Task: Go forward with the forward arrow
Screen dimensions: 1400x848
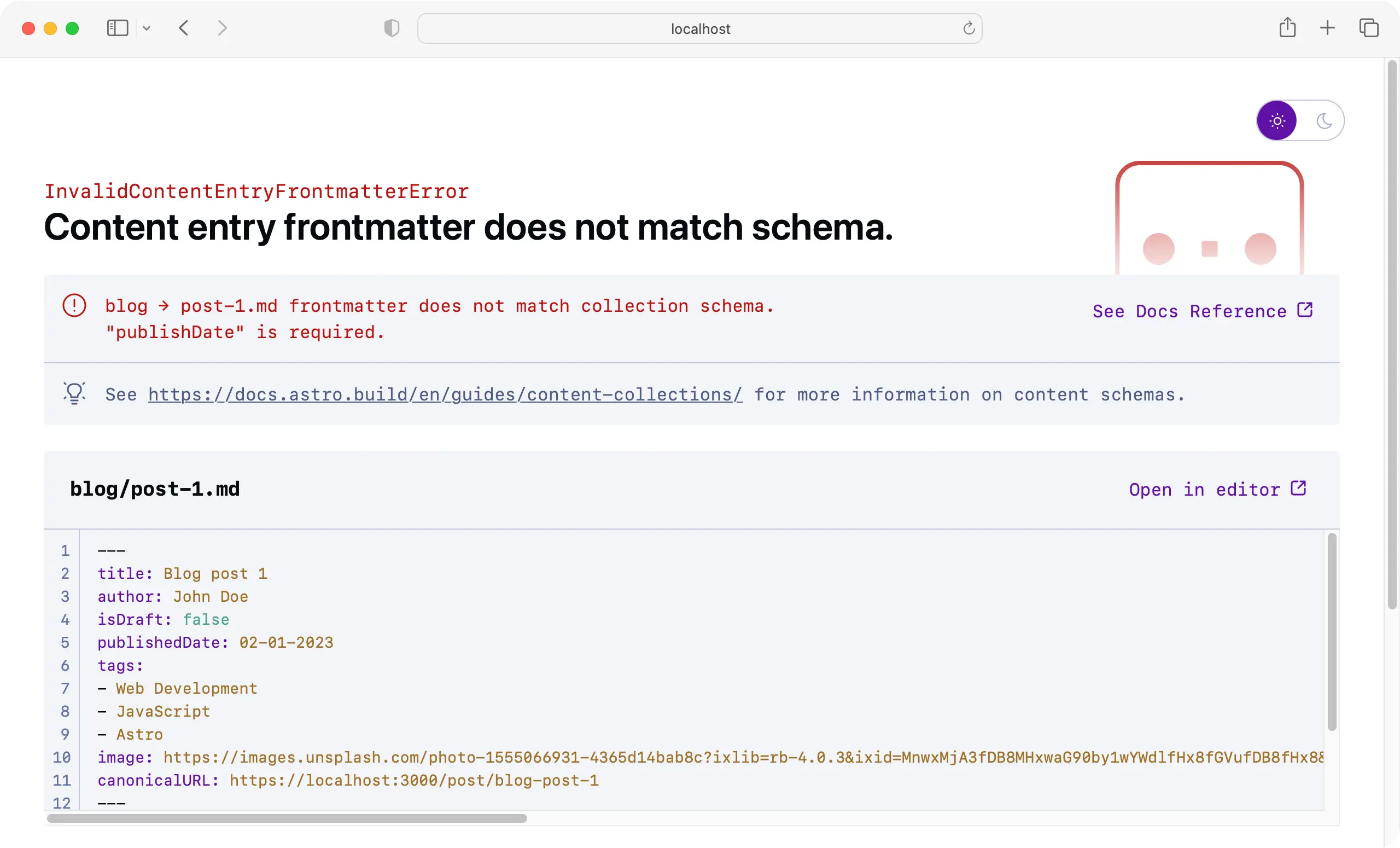Action: tap(222, 28)
